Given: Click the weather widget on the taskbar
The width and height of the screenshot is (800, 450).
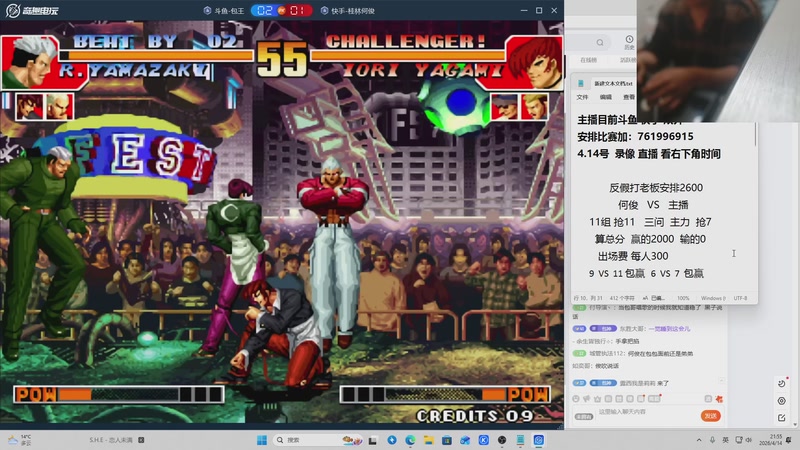Looking at the screenshot, I should coord(19,440).
